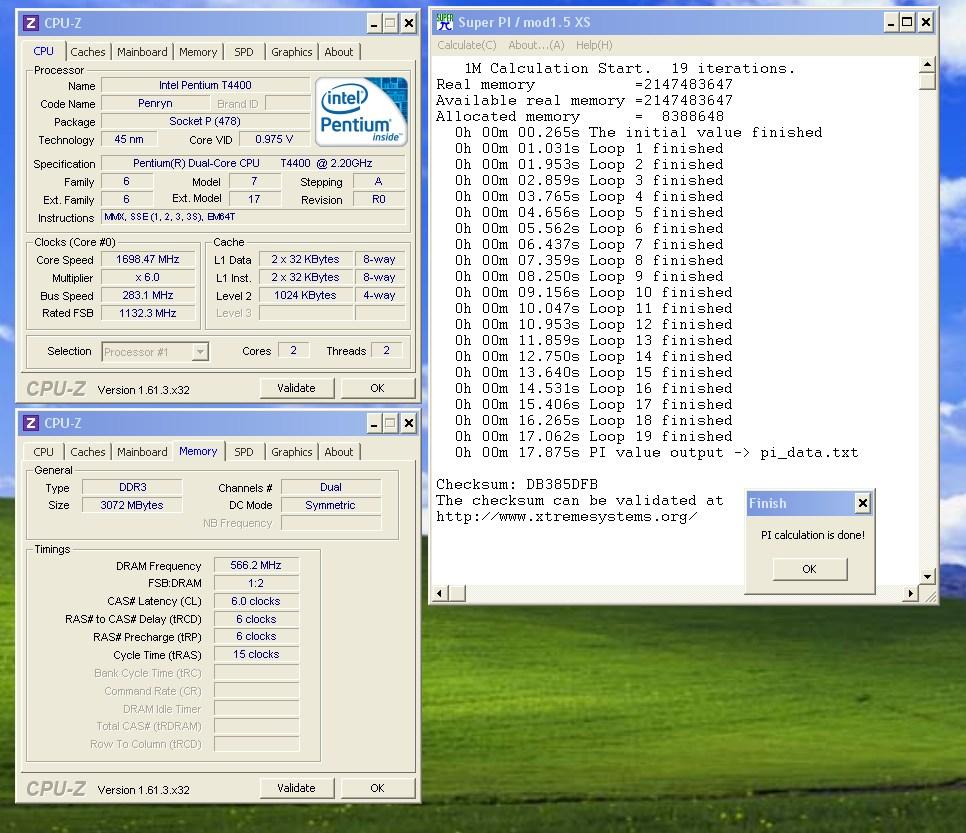Expand the Processor #1 selection dropdown
966x833 pixels.
(200, 352)
